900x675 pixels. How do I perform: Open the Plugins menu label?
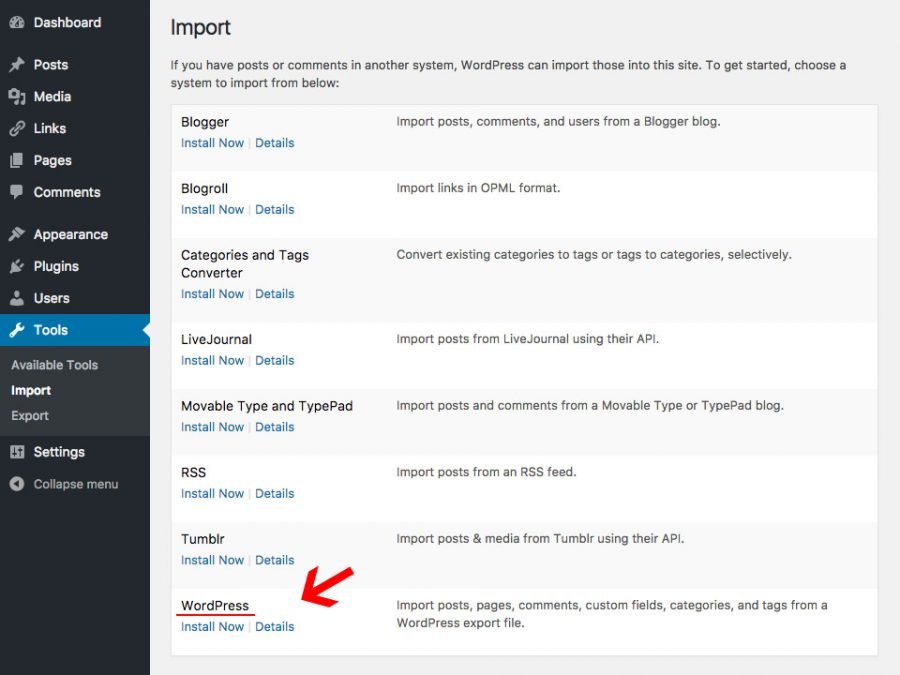click(x=56, y=266)
